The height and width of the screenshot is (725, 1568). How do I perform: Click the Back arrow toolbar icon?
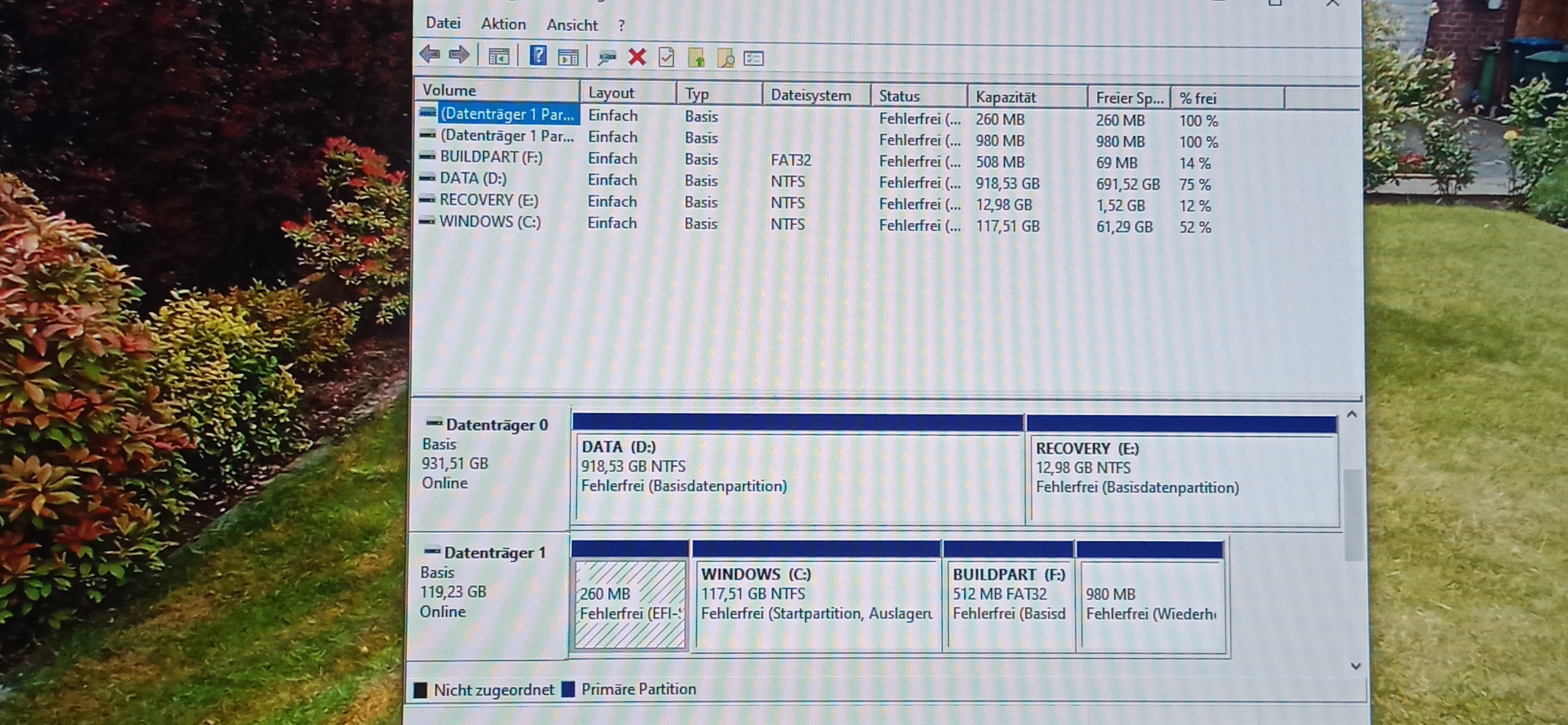tap(430, 55)
